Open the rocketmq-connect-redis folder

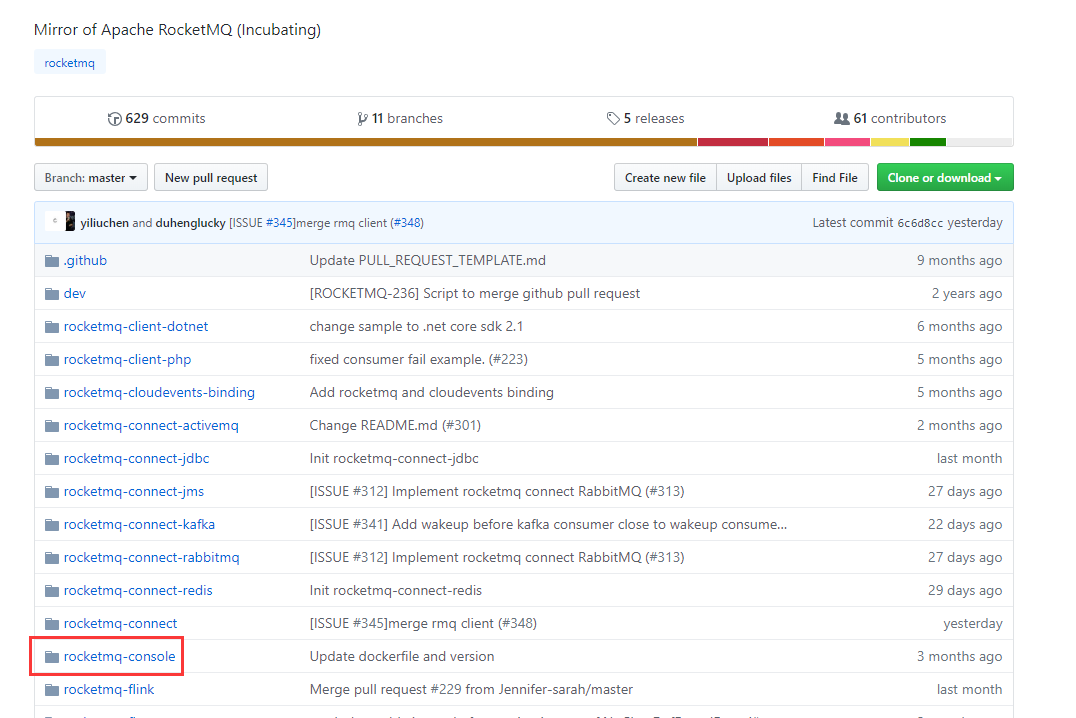(138, 590)
